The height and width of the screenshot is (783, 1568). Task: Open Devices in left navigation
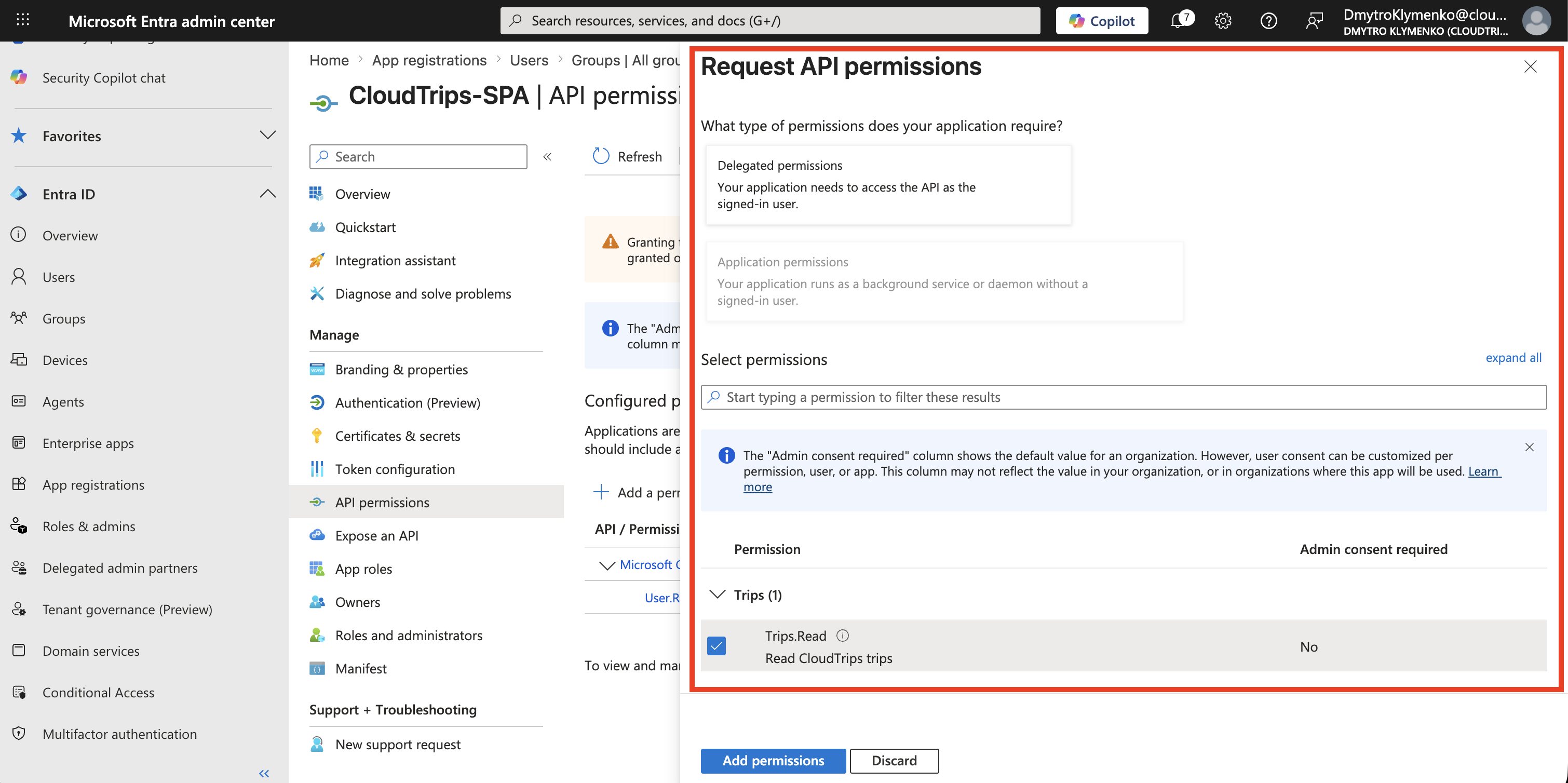(x=65, y=359)
